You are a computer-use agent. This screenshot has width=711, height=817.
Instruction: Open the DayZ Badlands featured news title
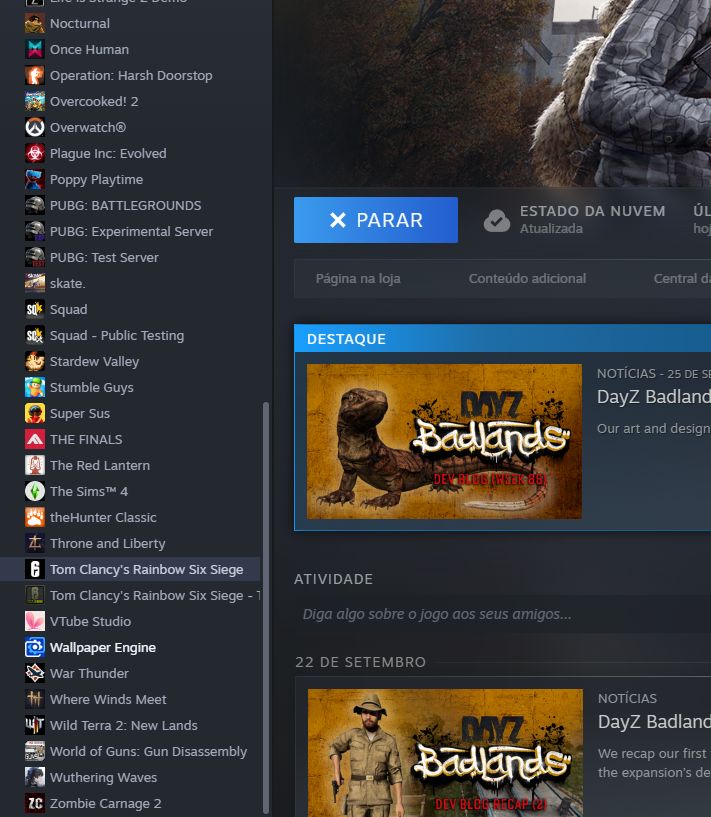tap(654, 397)
